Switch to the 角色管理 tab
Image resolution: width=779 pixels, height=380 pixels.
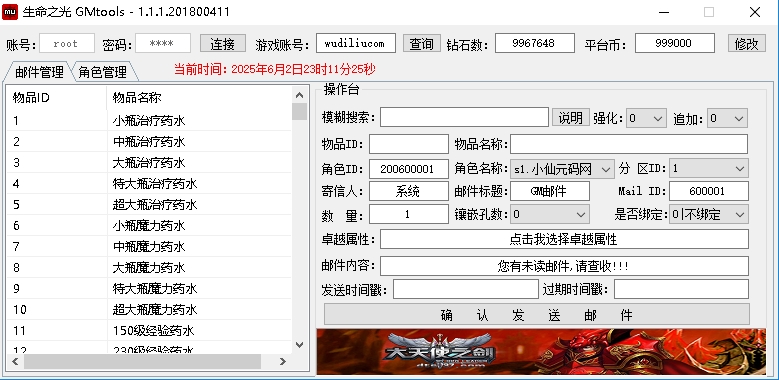tap(102, 73)
